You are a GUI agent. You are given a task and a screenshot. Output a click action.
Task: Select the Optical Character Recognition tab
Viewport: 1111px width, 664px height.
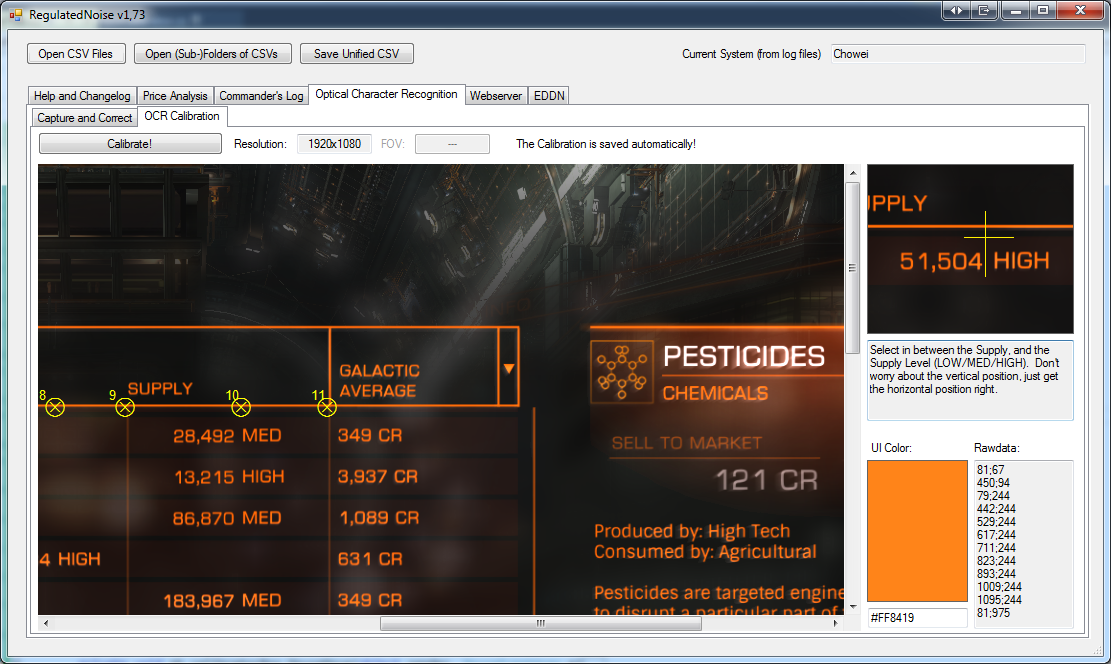[386, 94]
